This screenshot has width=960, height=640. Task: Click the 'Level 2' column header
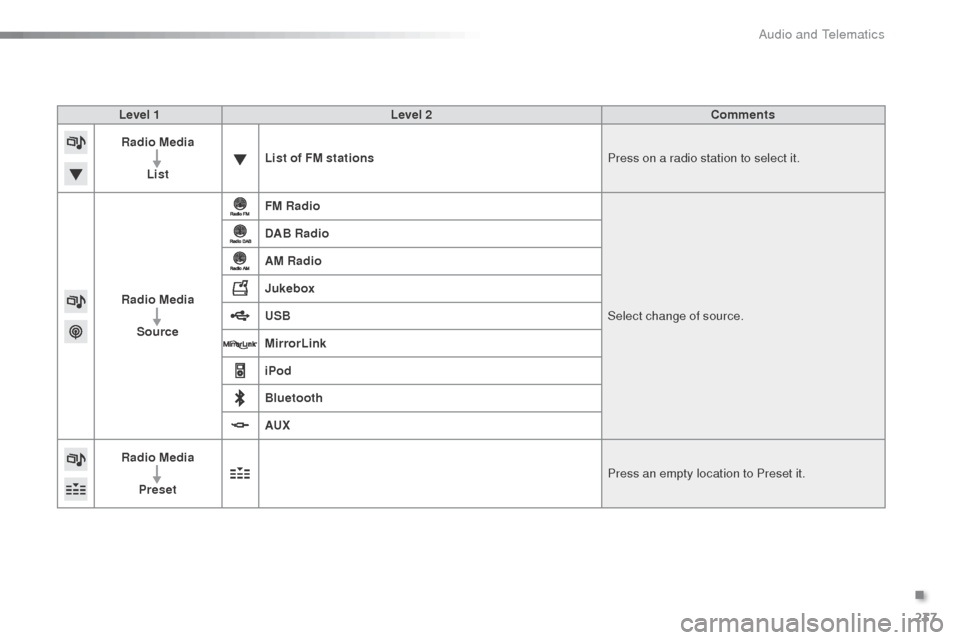tap(411, 115)
